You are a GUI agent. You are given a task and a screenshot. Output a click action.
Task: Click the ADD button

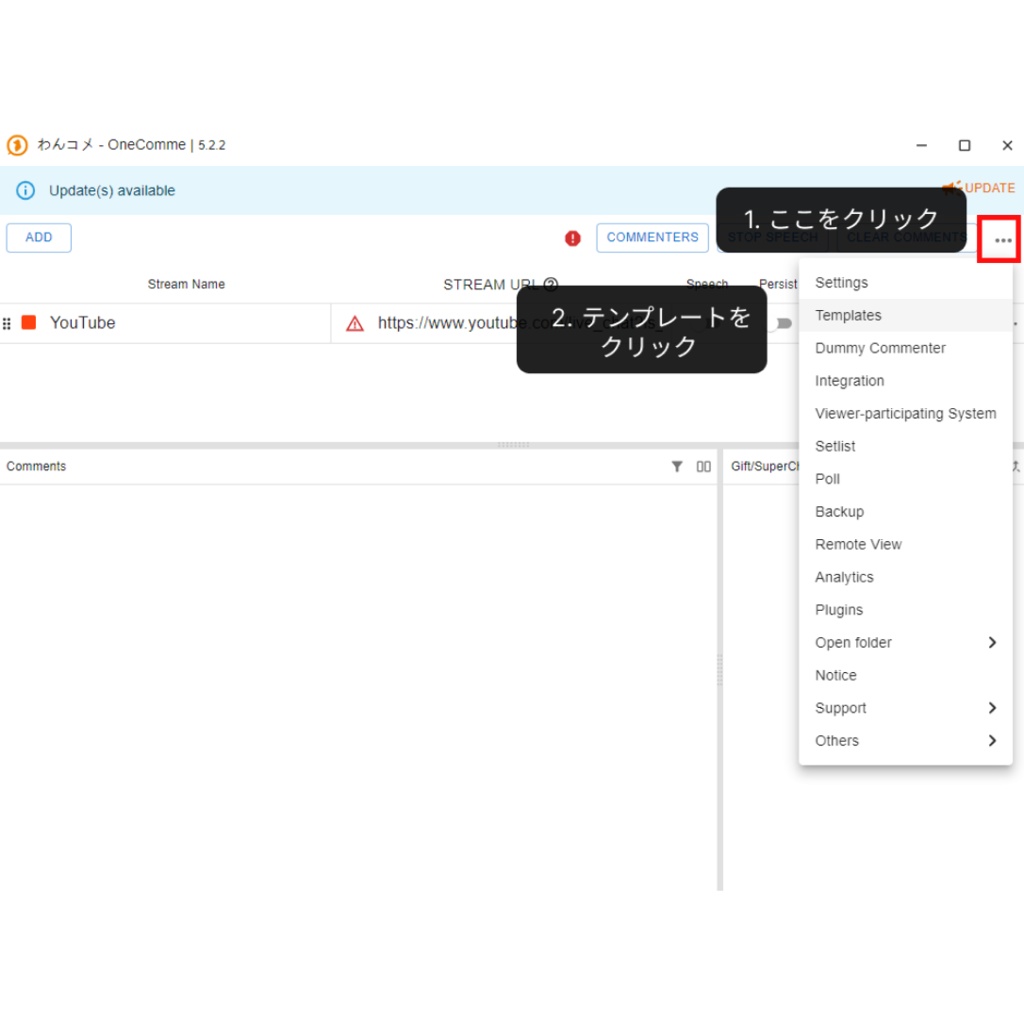pos(39,237)
